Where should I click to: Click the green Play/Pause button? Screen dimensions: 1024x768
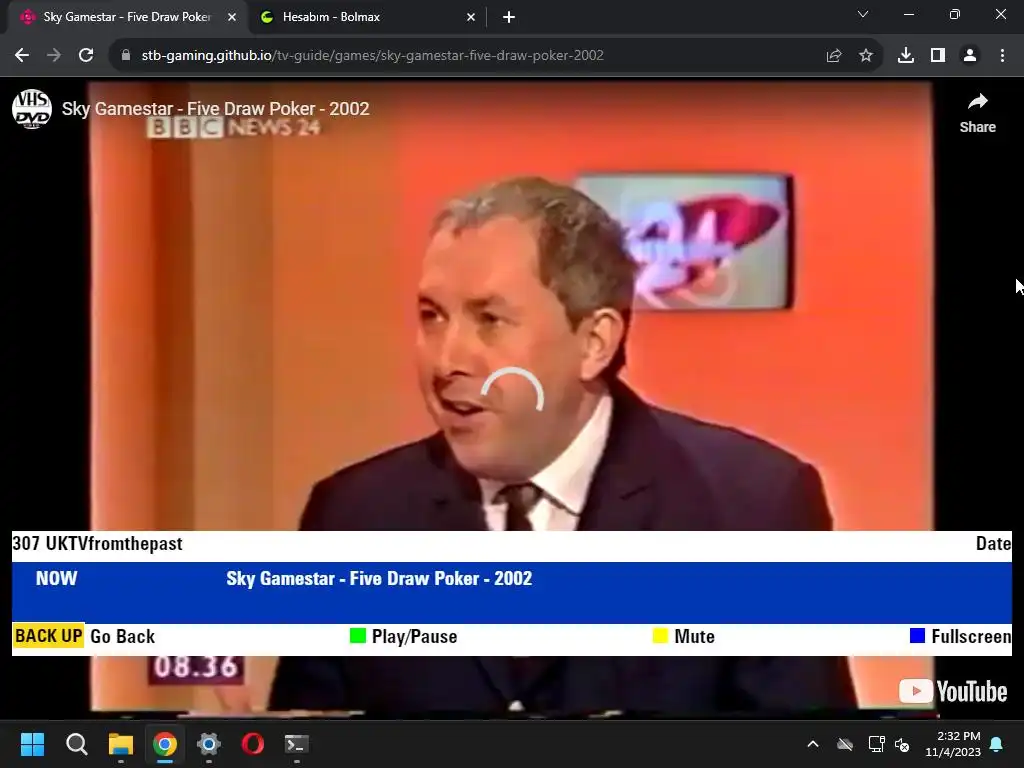pos(404,636)
